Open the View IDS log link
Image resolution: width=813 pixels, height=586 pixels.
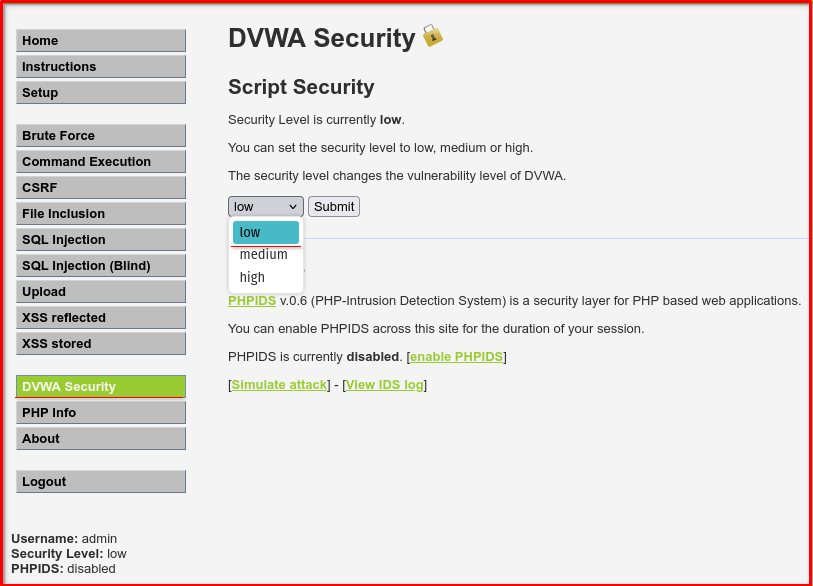(x=385, y=385)
